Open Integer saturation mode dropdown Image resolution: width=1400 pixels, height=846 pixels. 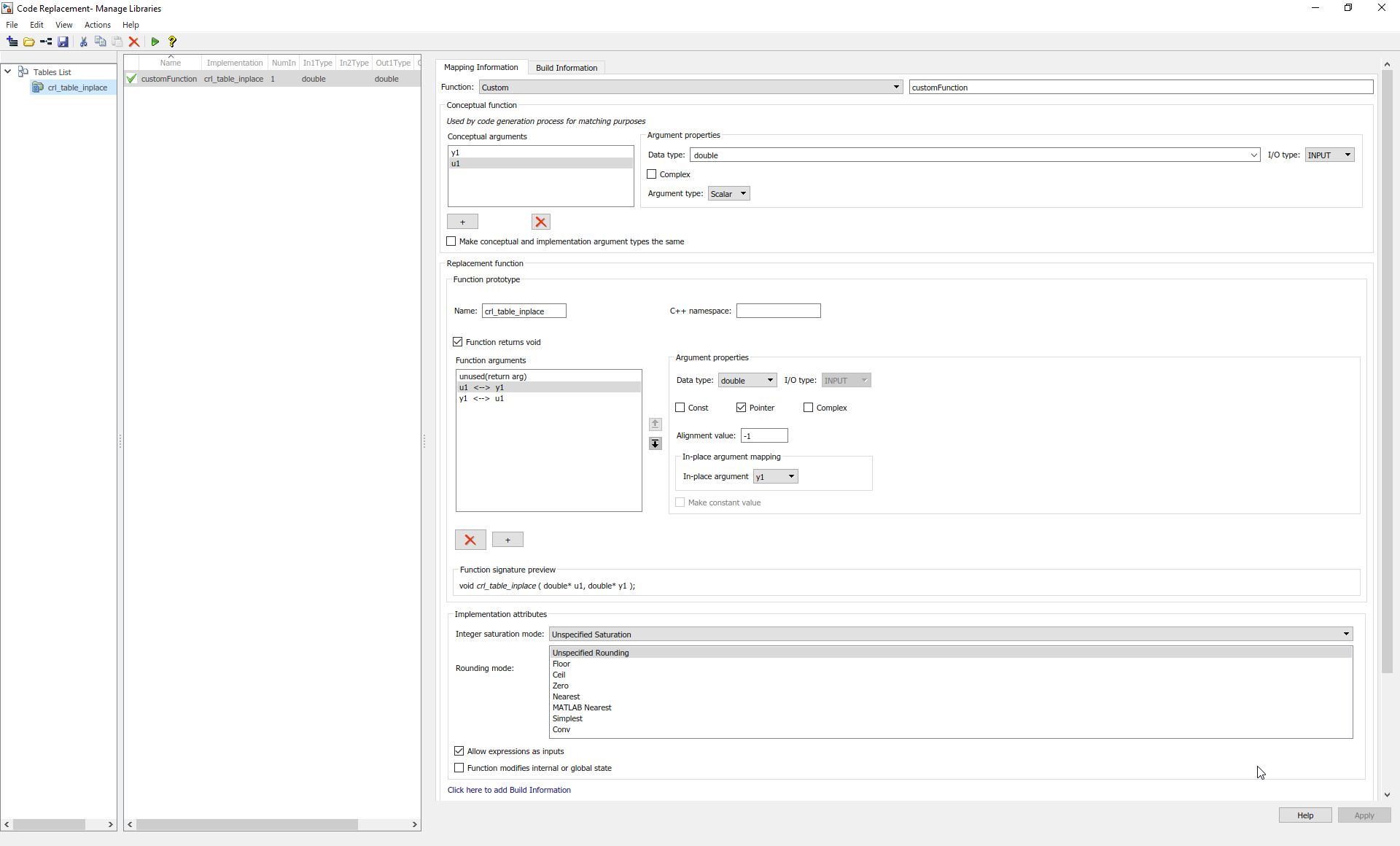950,634
